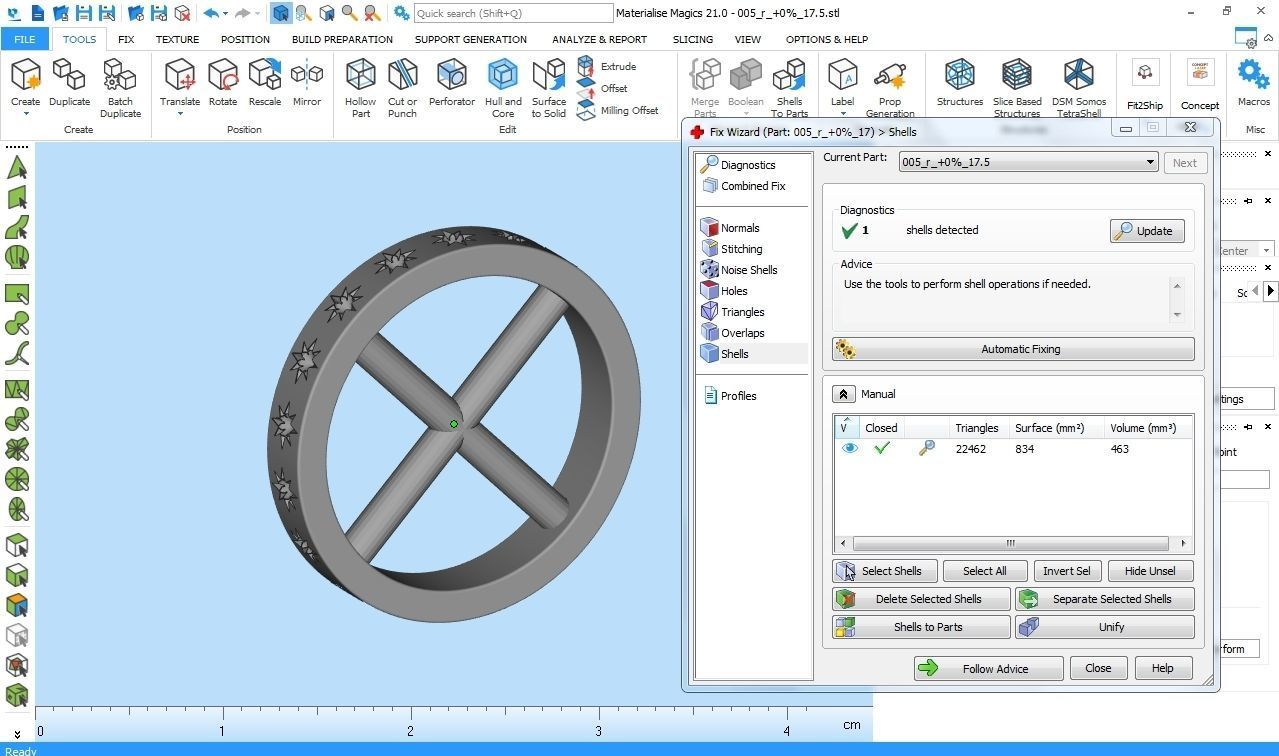Click Slice Based Structures icon
Viewport: 1279px width, 756px height.
click(1017, 76)
